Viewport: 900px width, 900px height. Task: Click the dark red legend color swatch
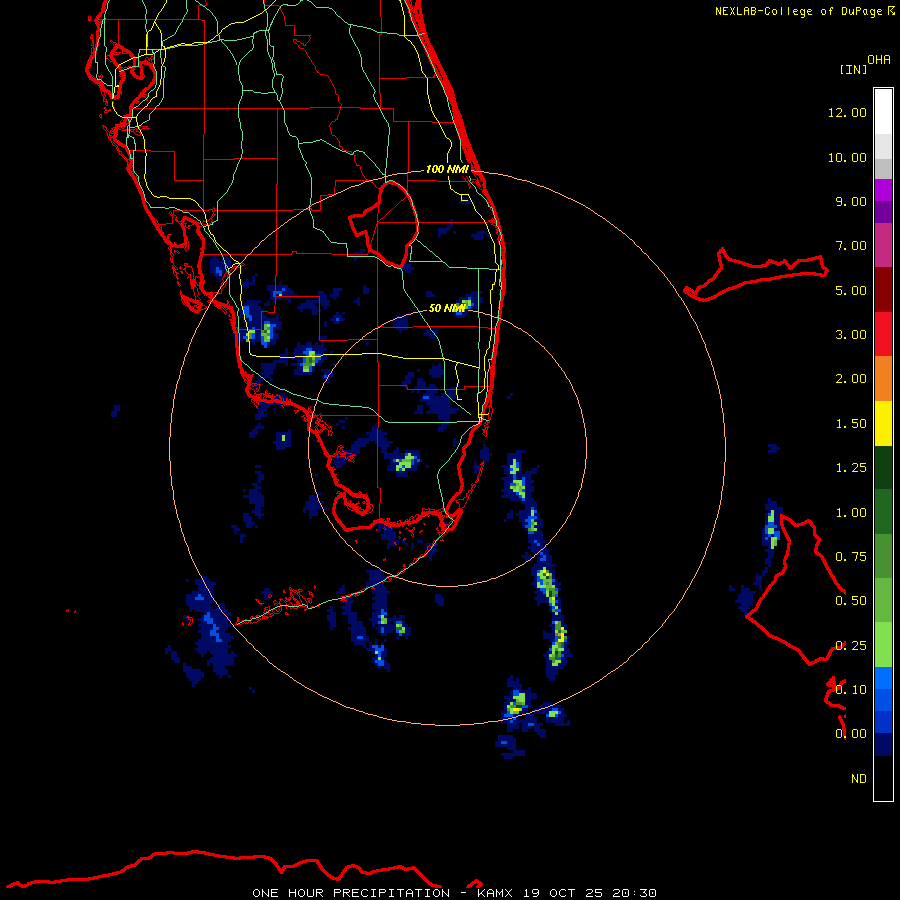883,290
